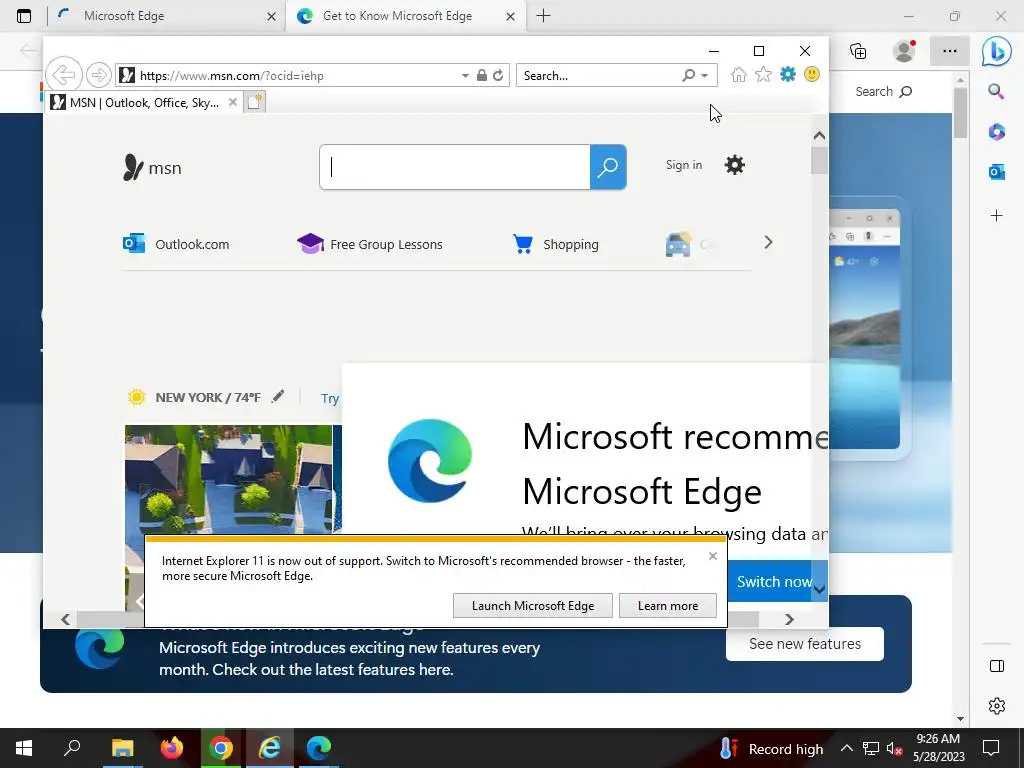Viewport: 1024px width, 768px height.
Task: Open the Edge profile avatar
Action: (904, 51)
